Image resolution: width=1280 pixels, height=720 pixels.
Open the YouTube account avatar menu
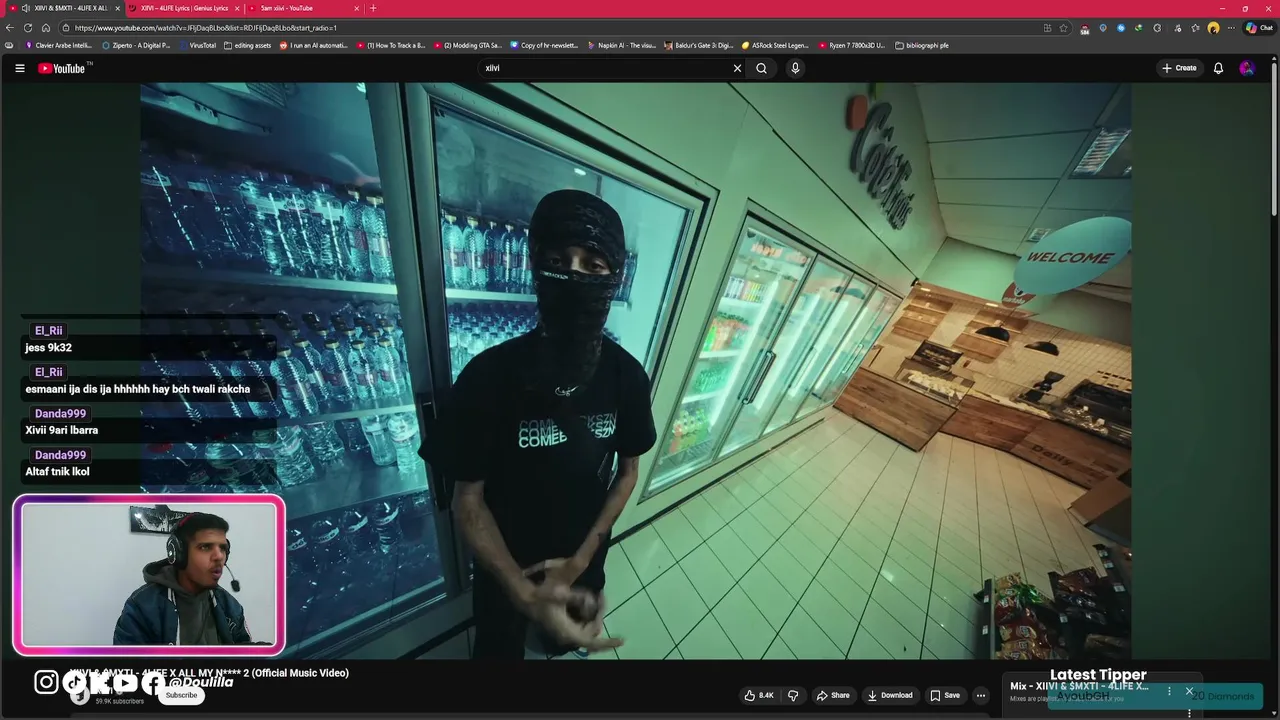tap(1246, 68)
